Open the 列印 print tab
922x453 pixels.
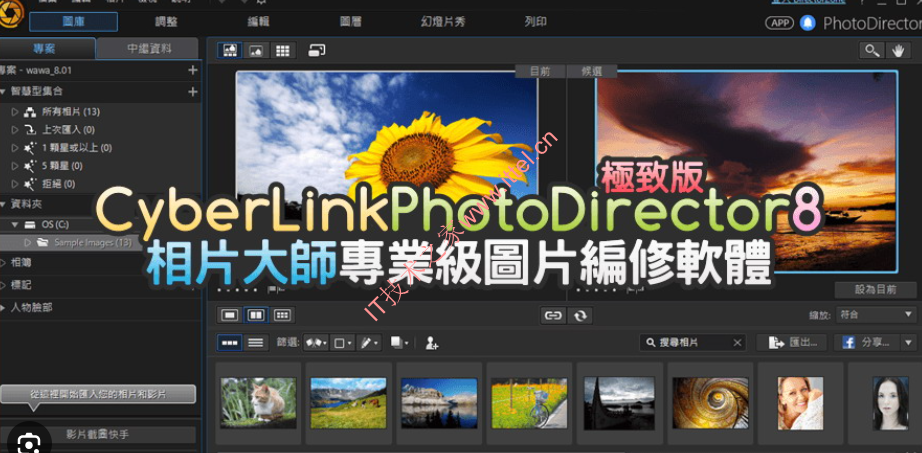(x=536, y=22)
